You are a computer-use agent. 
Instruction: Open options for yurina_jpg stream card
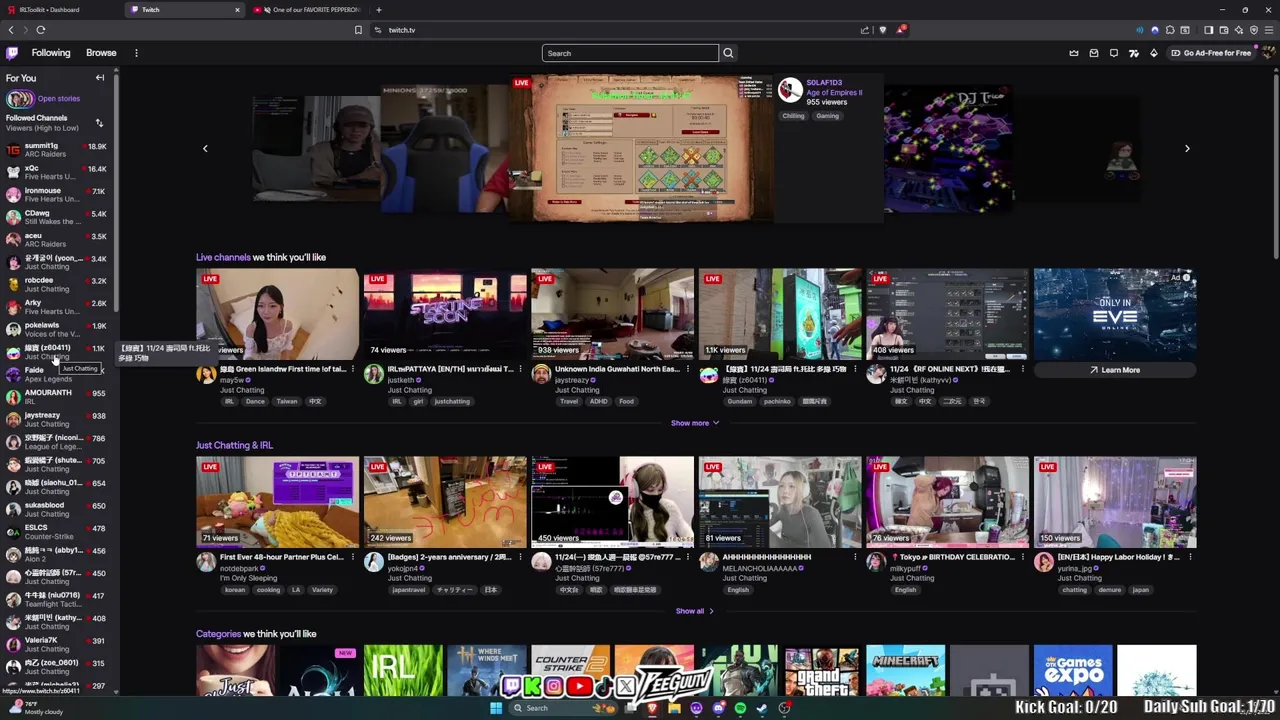1190,557
